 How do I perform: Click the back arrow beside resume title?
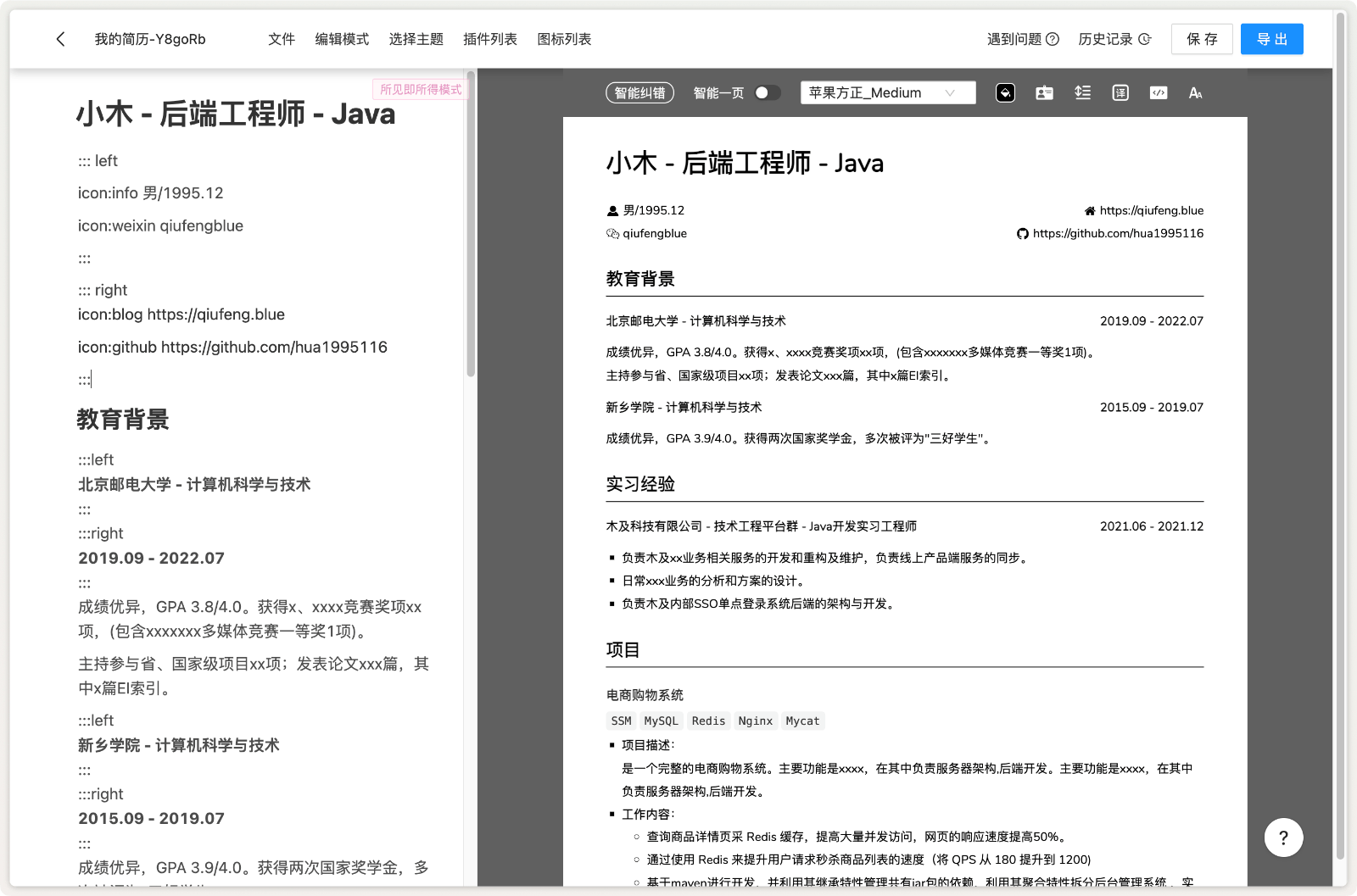60,39
